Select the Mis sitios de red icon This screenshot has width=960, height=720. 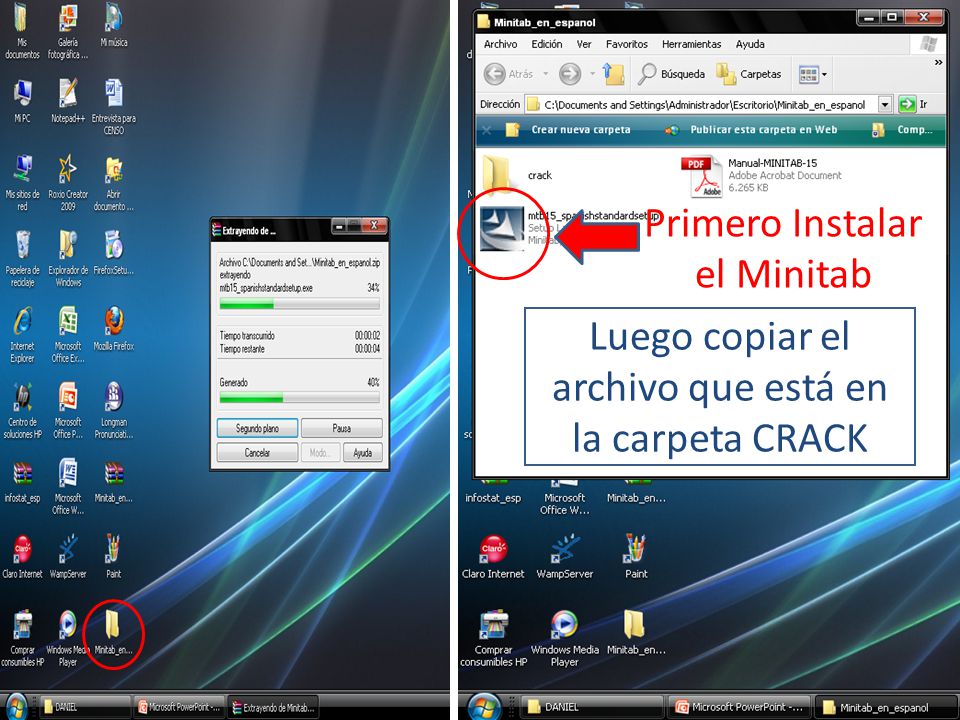point(22,183)
